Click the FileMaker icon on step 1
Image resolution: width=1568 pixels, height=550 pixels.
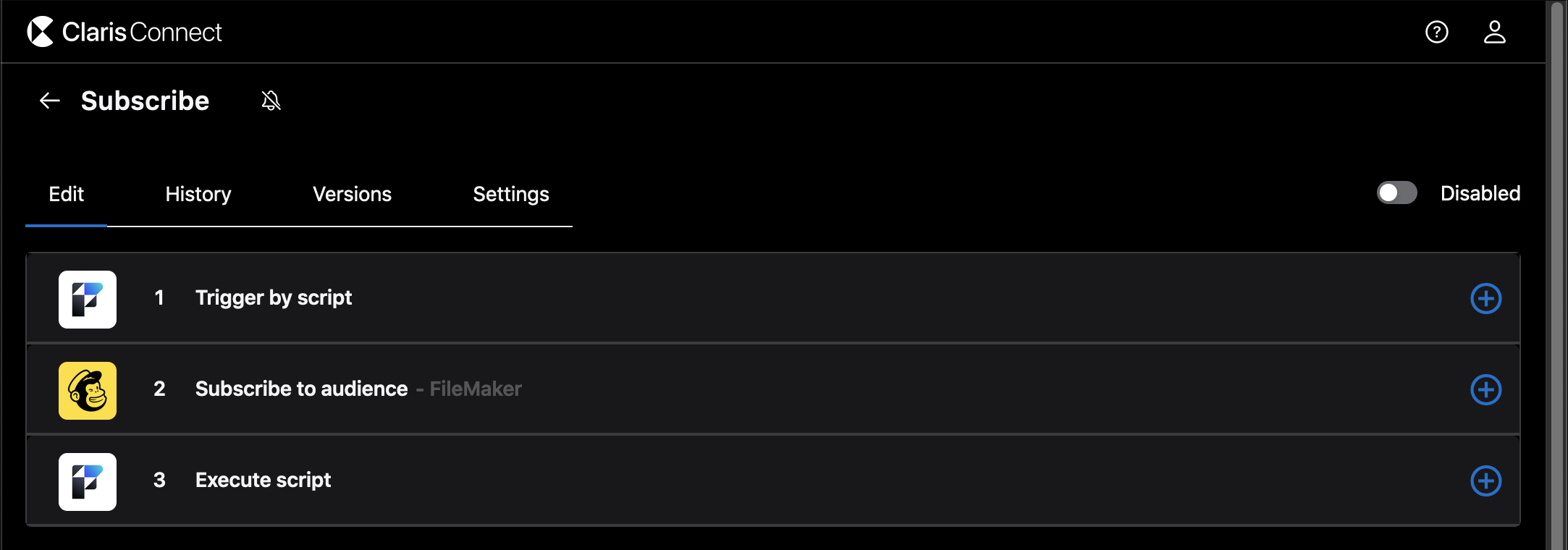88,299
